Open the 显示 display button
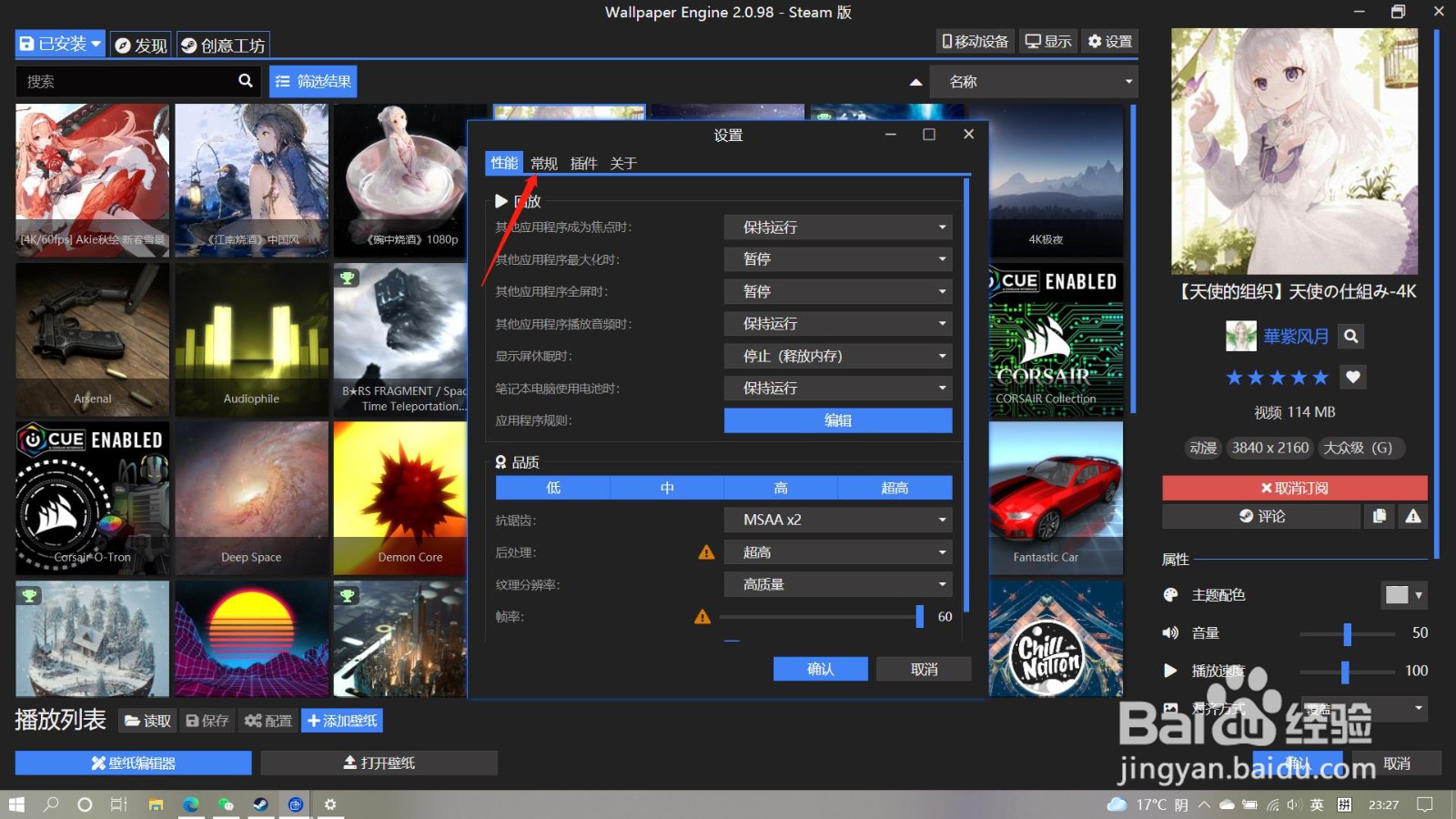The height and width of the screenshot is (819, 1456). coord(1048,41)
